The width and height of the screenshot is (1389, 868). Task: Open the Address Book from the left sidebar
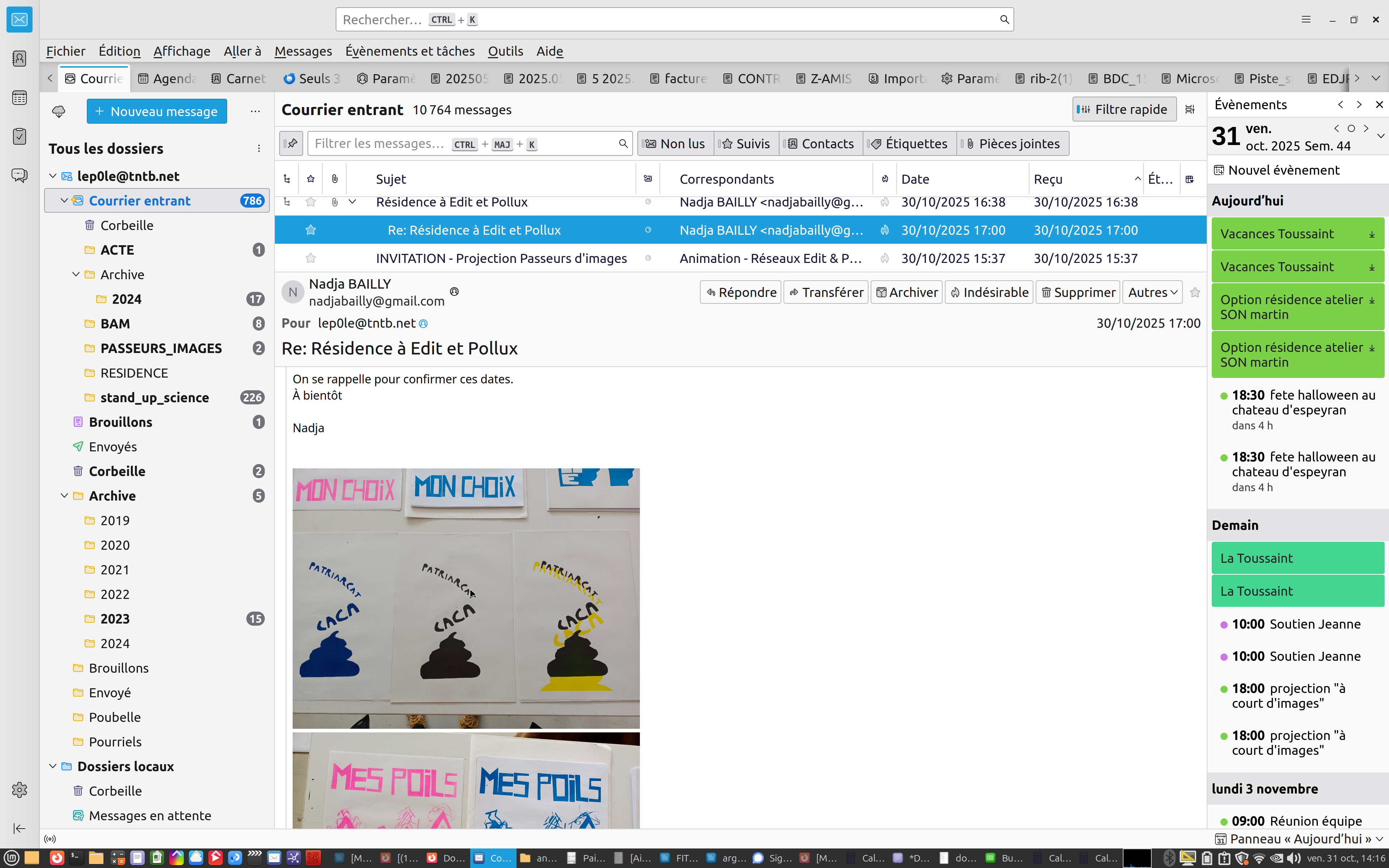[19, 59]
